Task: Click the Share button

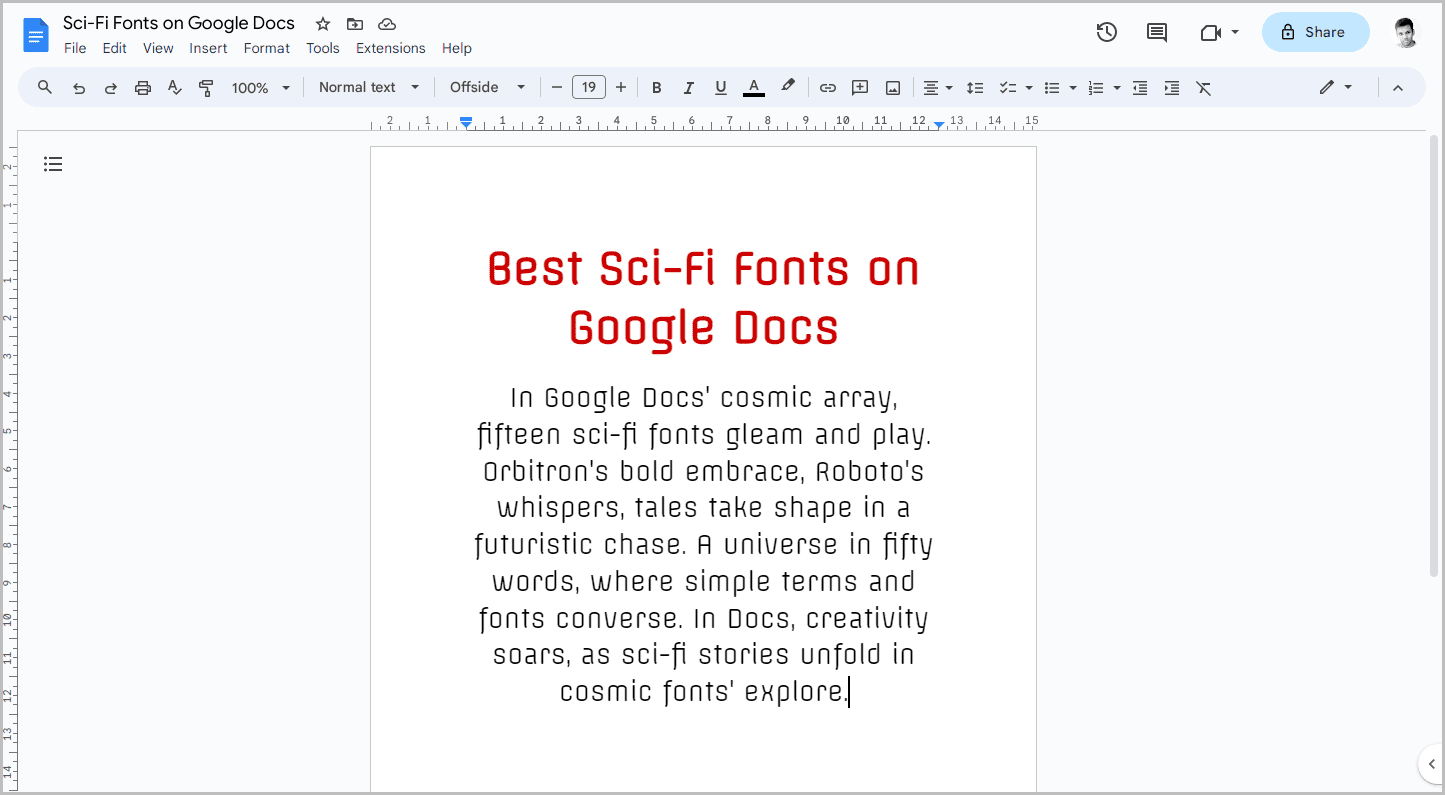Action: (1315, 32)
